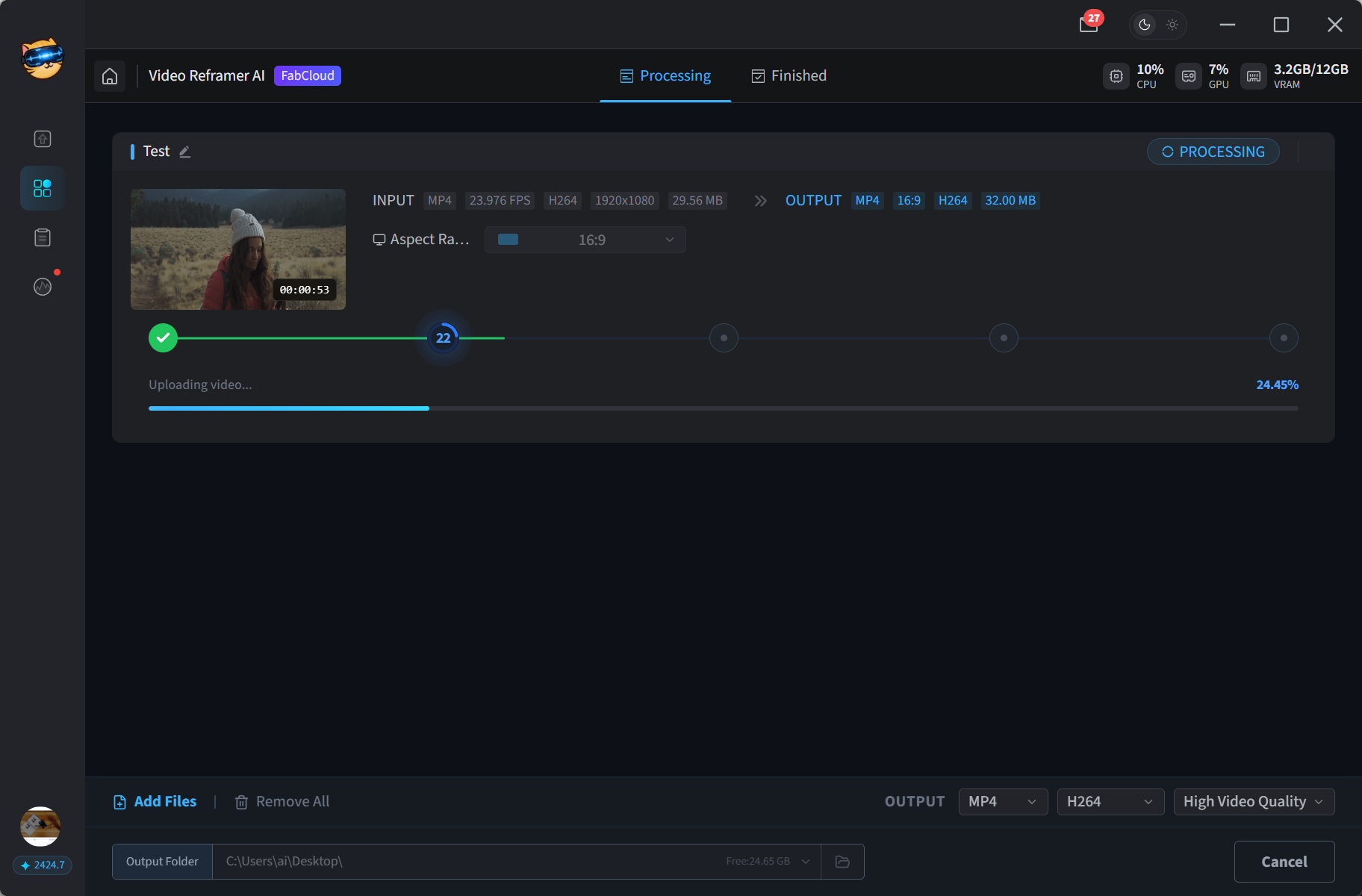Viewport: 1362px width, 896px height.
Task: Switch to dark mode moon icon
Action: point(1144,25)
